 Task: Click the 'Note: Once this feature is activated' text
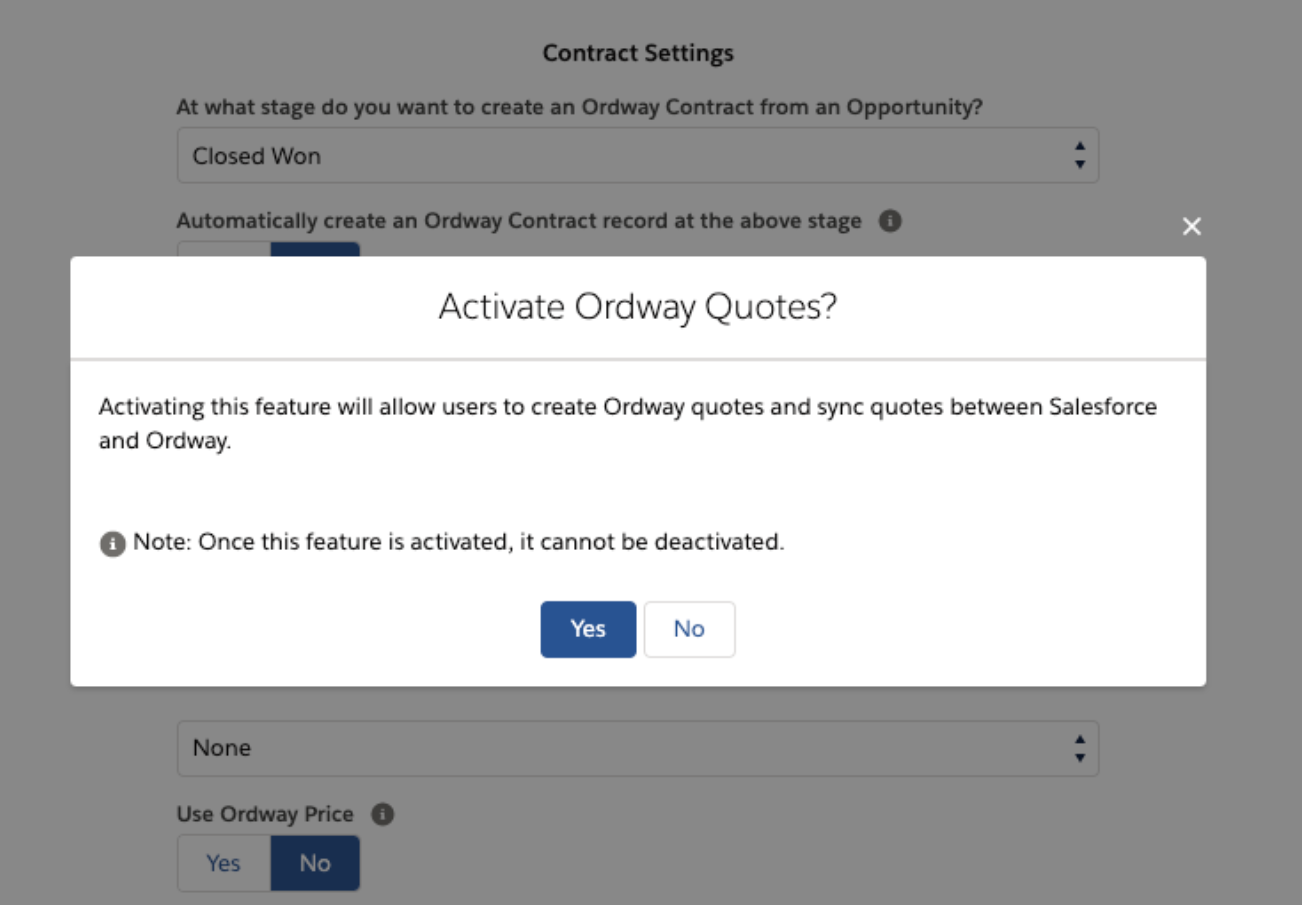[457, 542]
